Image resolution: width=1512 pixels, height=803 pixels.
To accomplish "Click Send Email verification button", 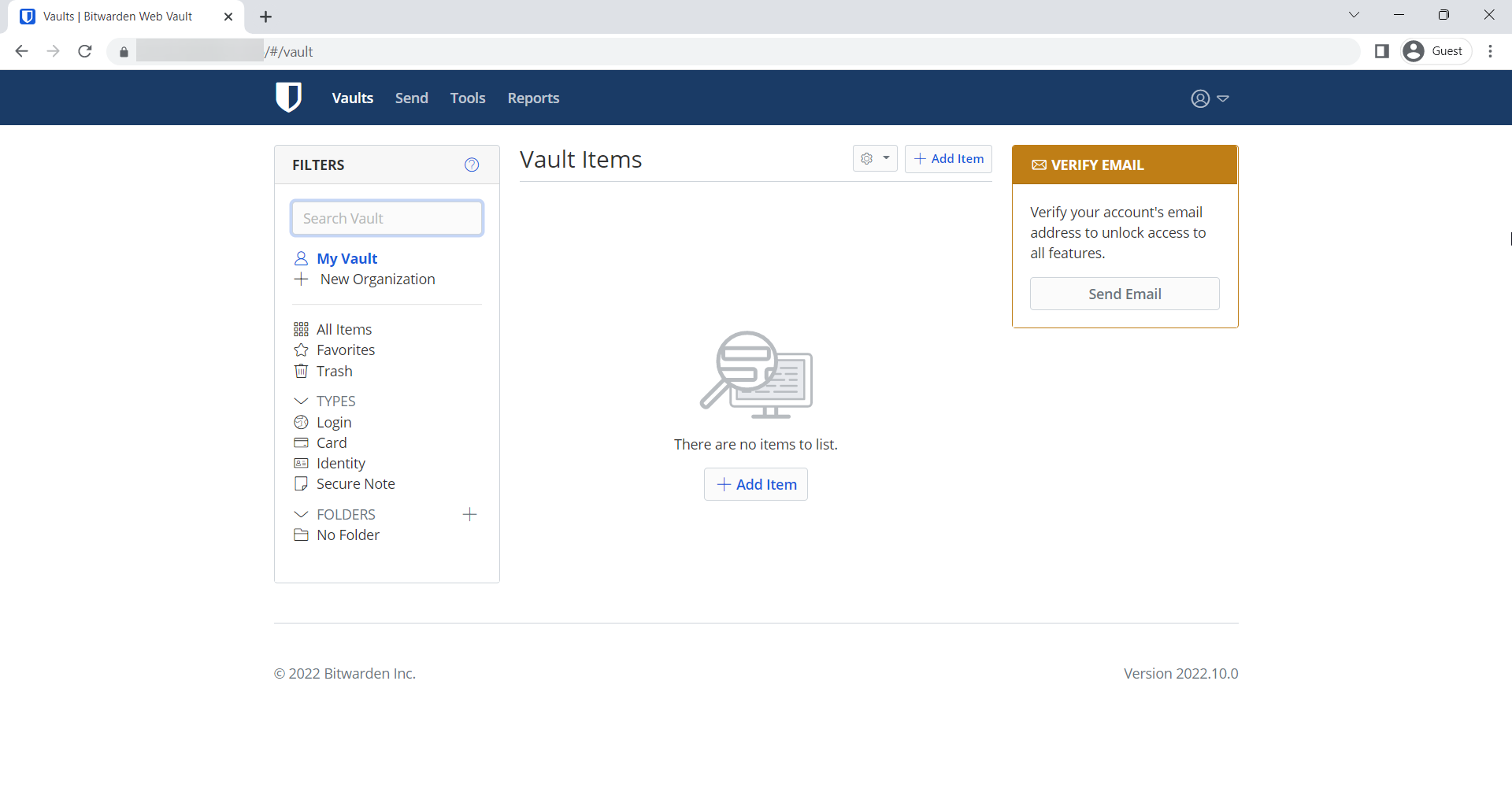I will click(x=1125, y=294).
